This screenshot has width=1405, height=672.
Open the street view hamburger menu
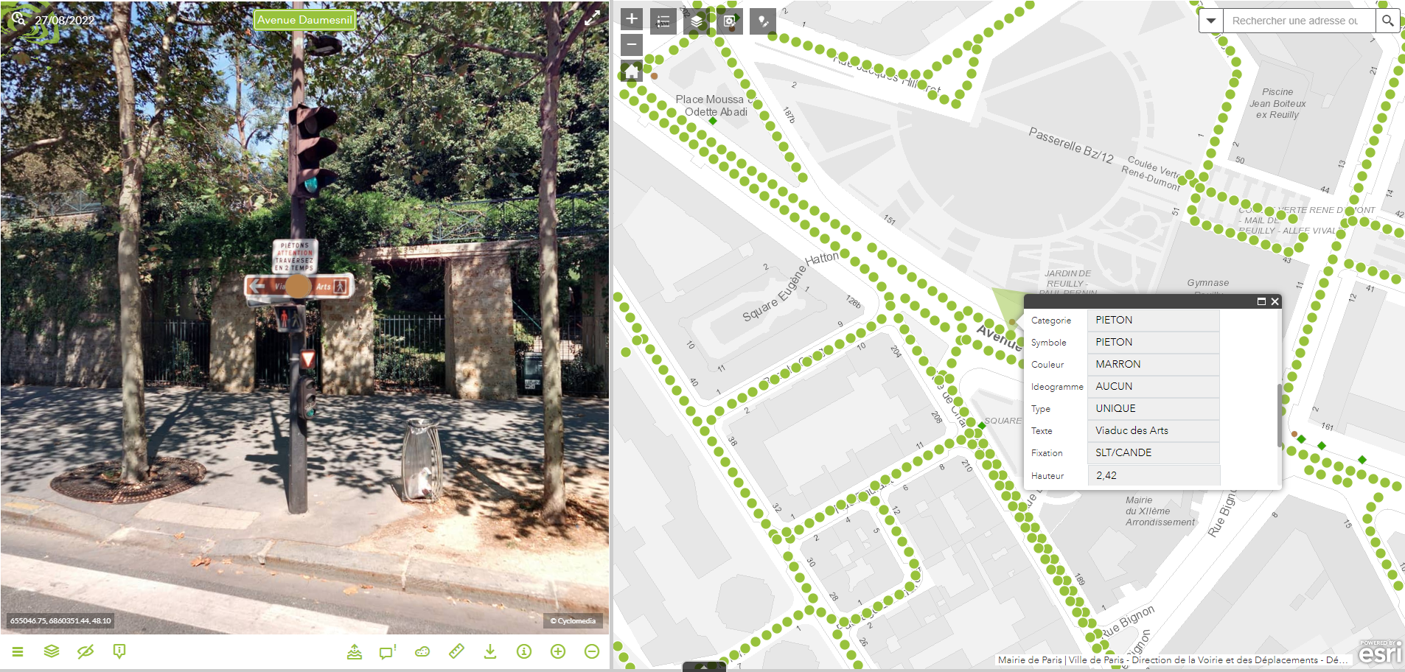pos(17,651)
